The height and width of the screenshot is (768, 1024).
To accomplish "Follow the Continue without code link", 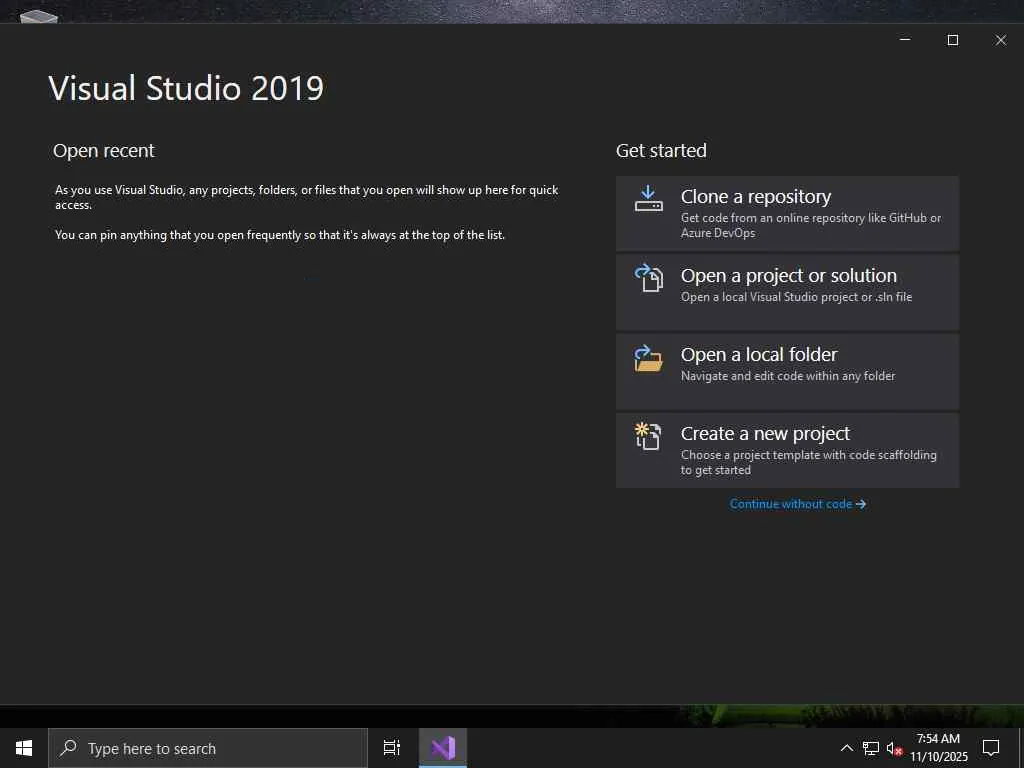I will pyautogui.click(x=797, y=504).
